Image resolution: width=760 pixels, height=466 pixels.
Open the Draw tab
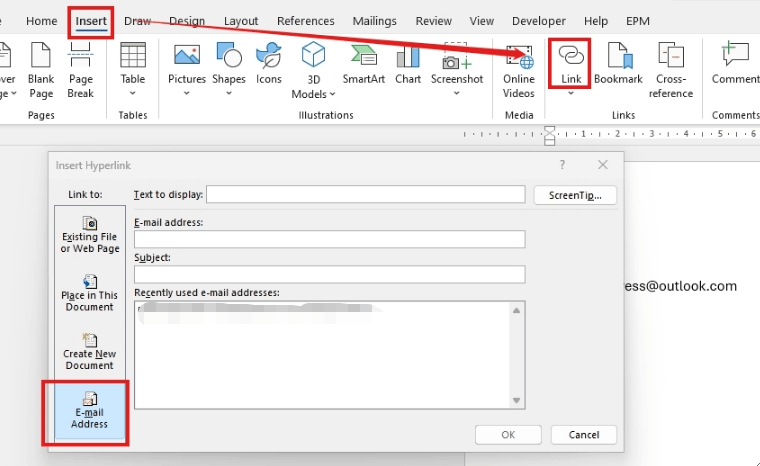point(138,21)
